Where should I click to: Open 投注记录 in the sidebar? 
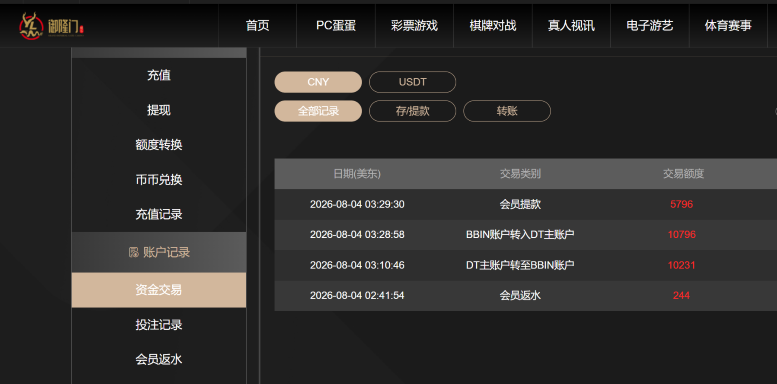(x=159, y=325)
